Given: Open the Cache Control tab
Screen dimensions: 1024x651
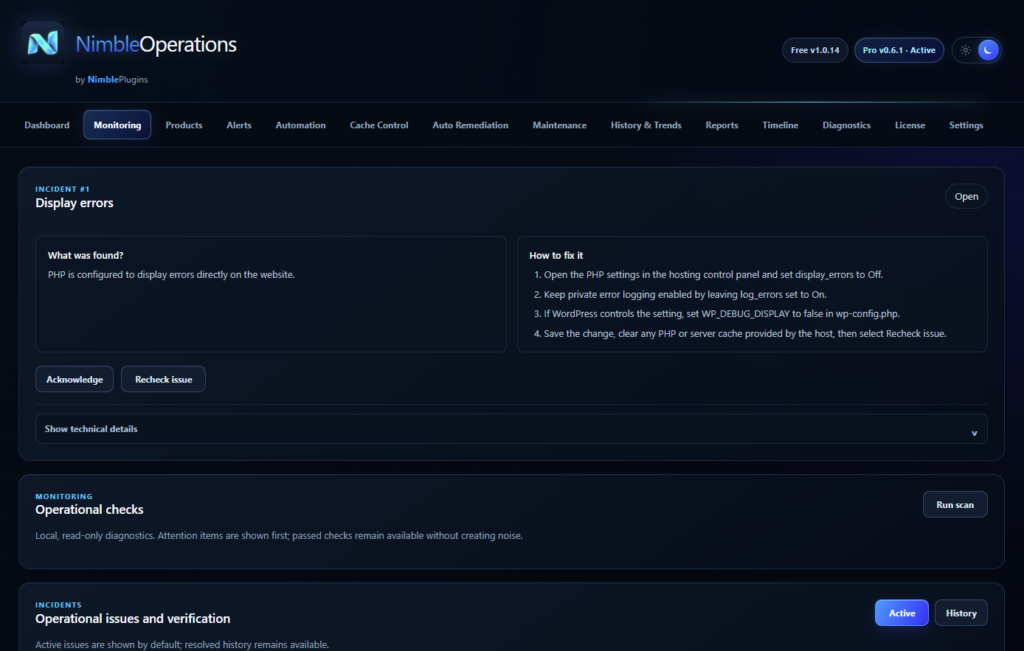Looking at the screenshot, I should tap(379, 125).
